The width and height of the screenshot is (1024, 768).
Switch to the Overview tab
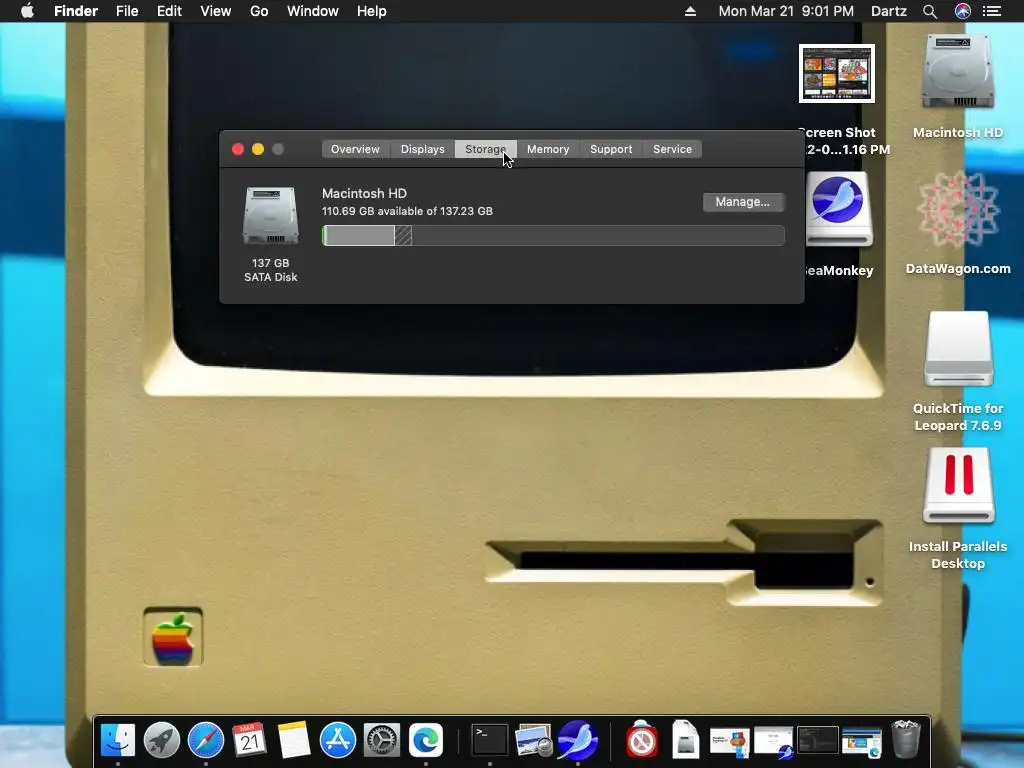tap(355, 149)
